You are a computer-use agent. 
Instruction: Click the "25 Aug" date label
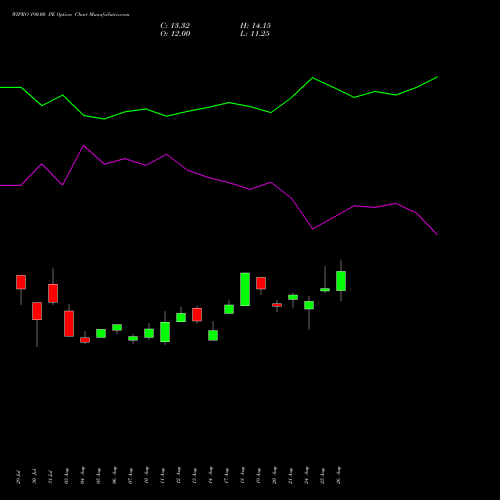tap(322, 476)
